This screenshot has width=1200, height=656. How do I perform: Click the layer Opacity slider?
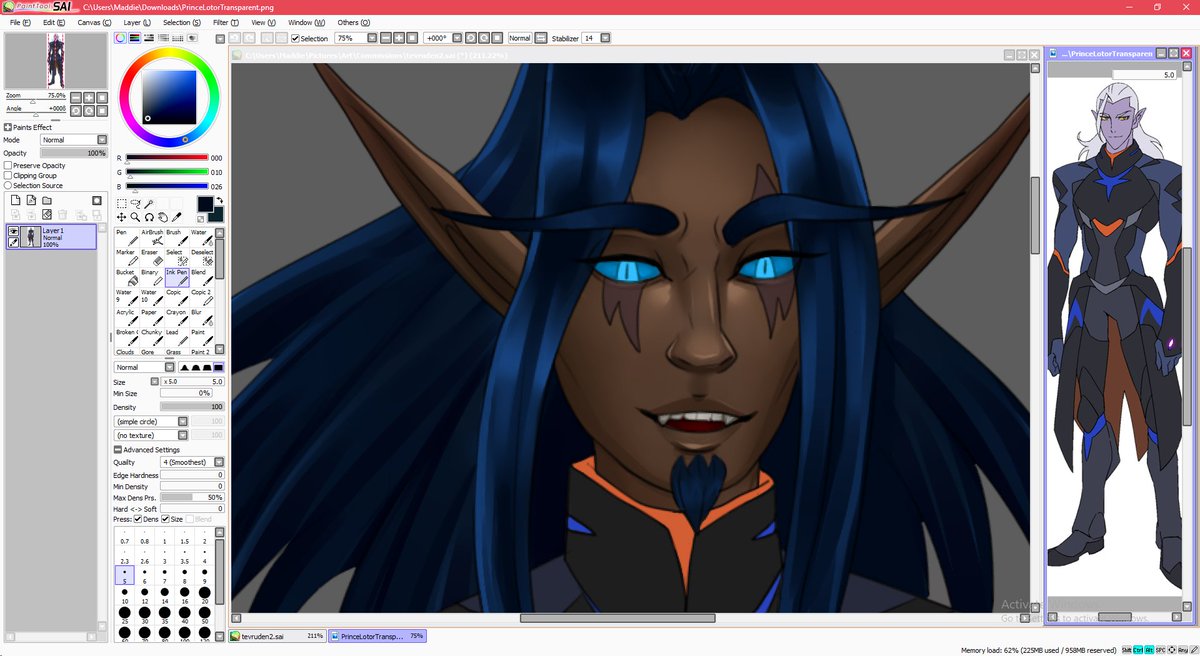[x=73, y=153]
